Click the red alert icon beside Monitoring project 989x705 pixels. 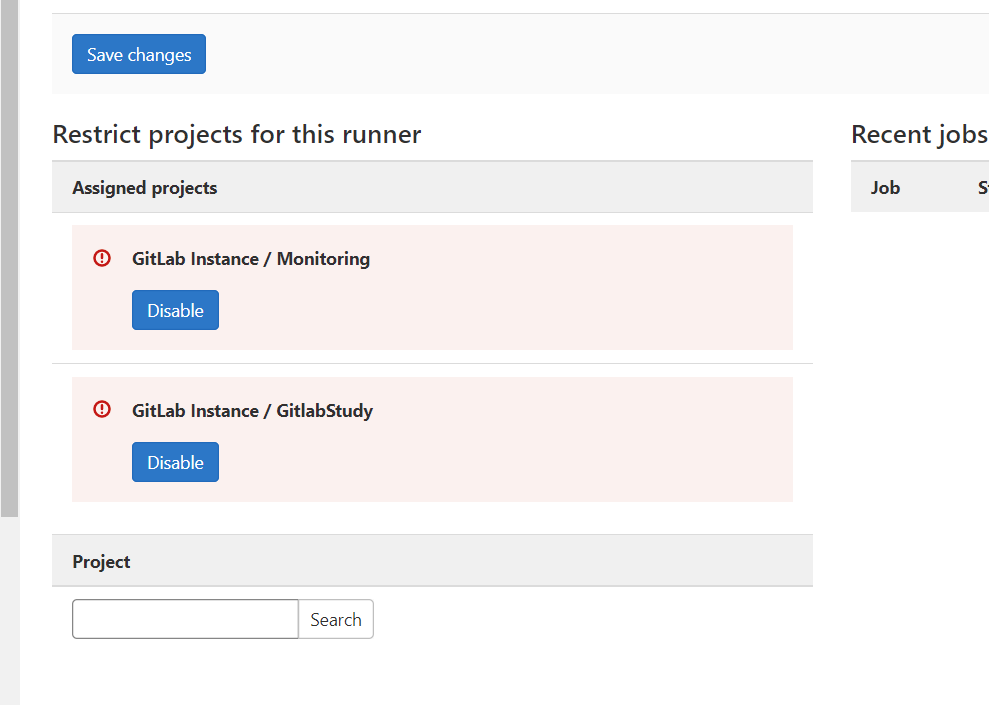(101, 258)
